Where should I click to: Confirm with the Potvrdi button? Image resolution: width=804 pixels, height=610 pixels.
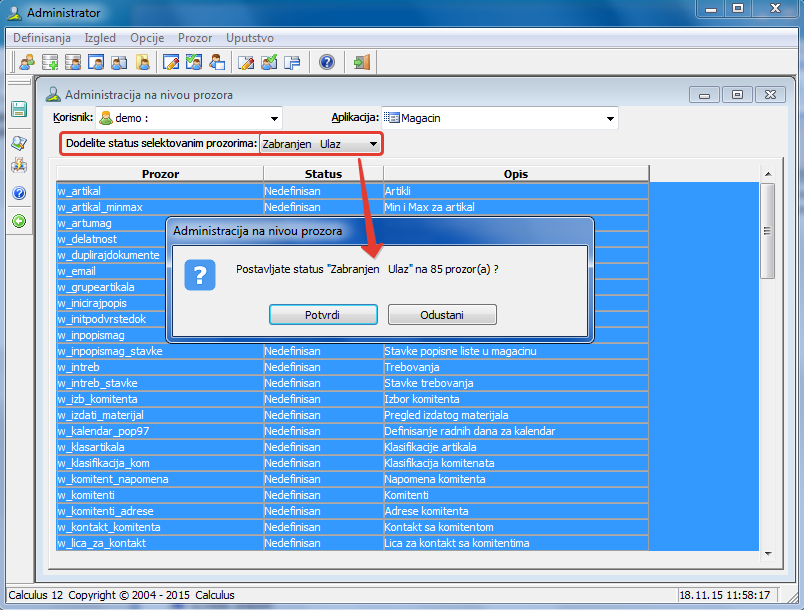tap(323, 315)
